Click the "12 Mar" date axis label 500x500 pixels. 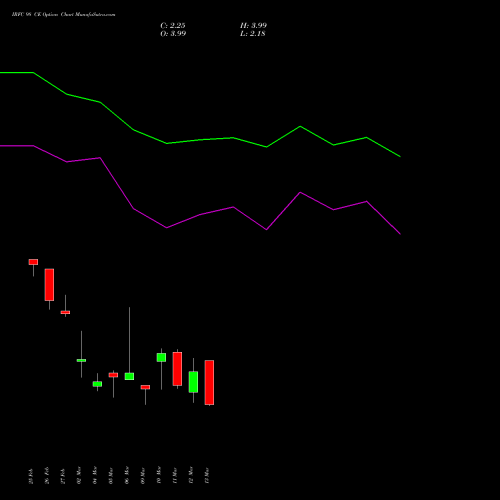[x=191, y=475]
